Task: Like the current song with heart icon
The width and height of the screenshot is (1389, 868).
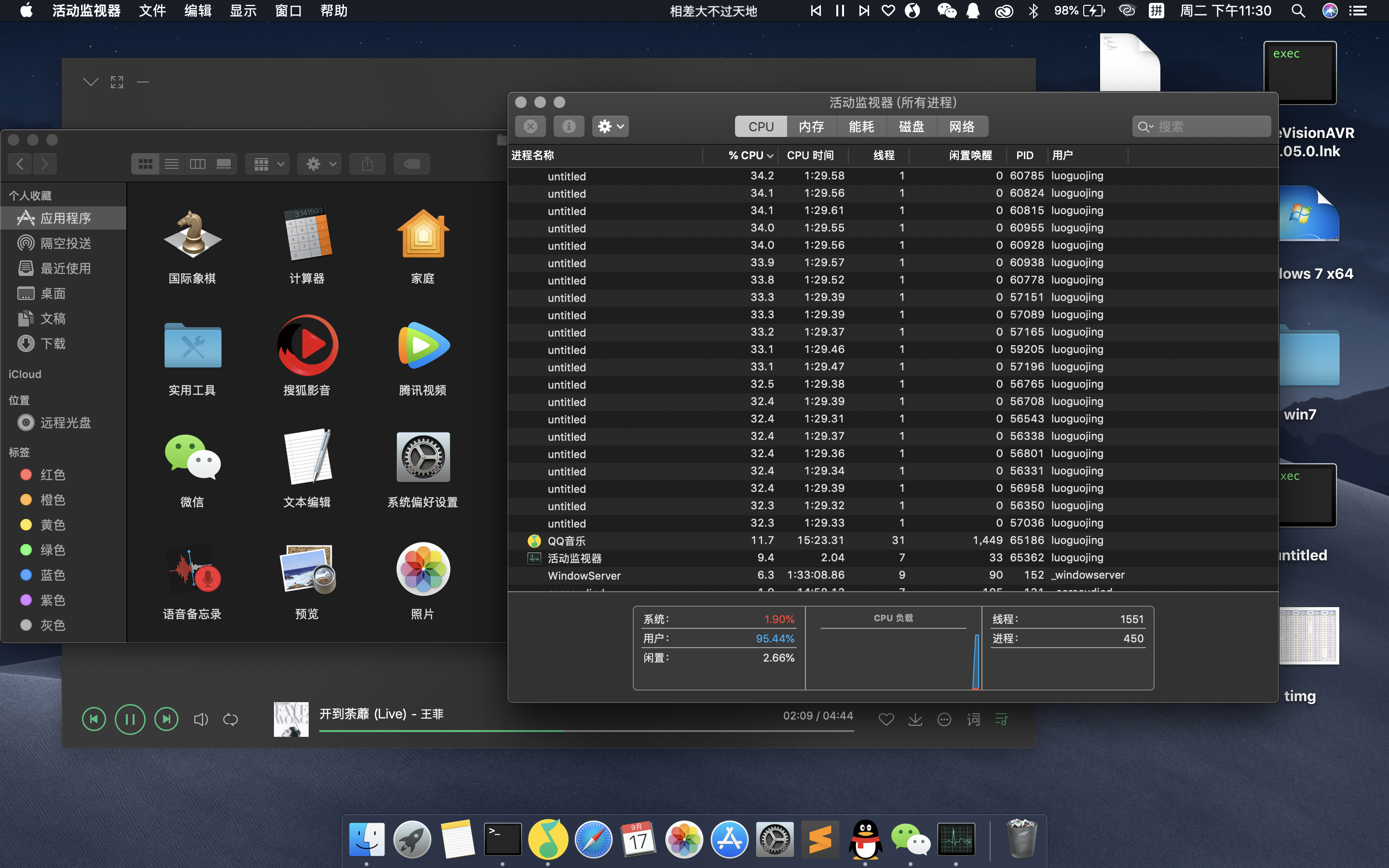Action: 886,719
